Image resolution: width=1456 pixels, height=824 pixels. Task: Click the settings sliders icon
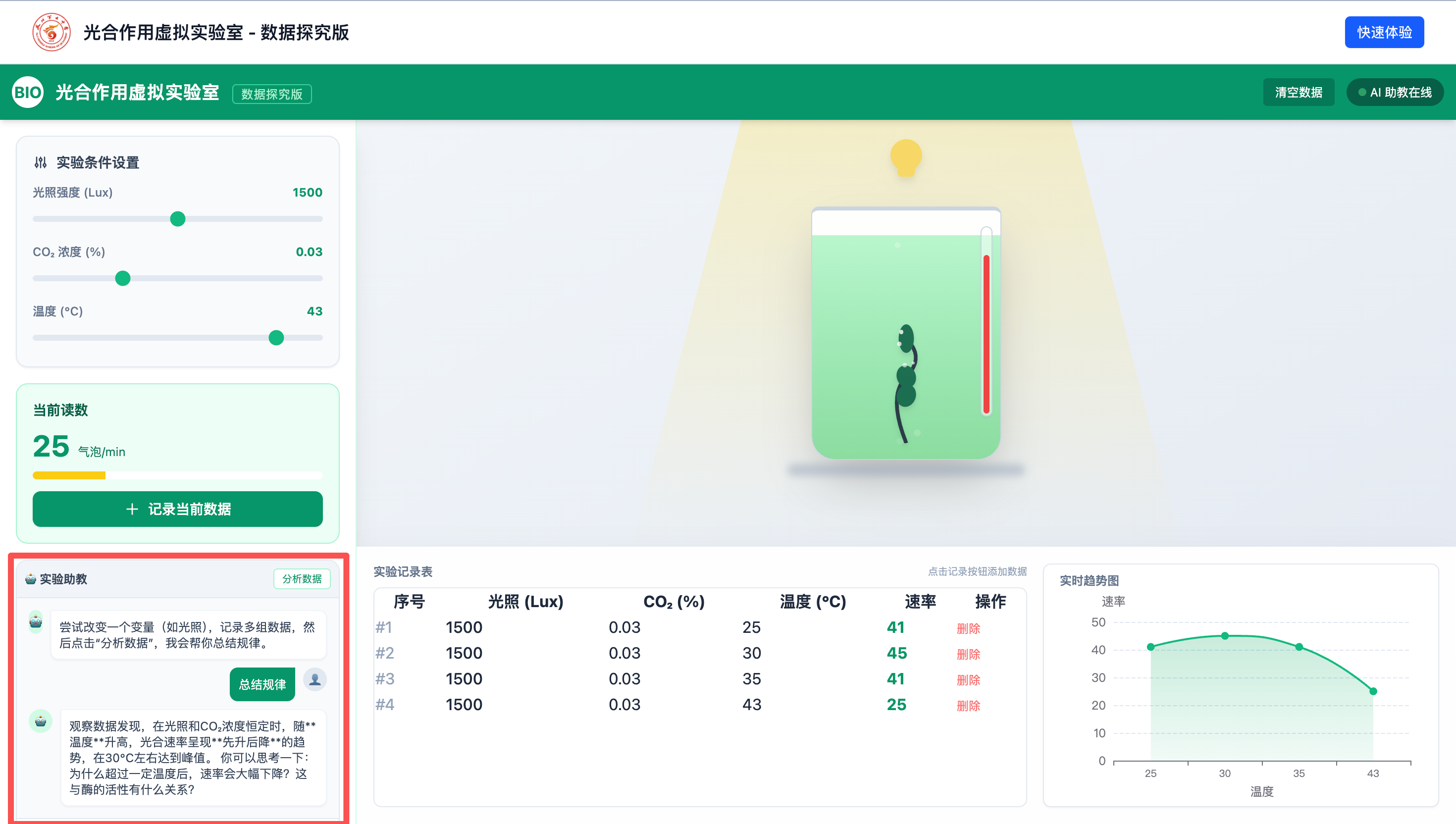(40, 163)
